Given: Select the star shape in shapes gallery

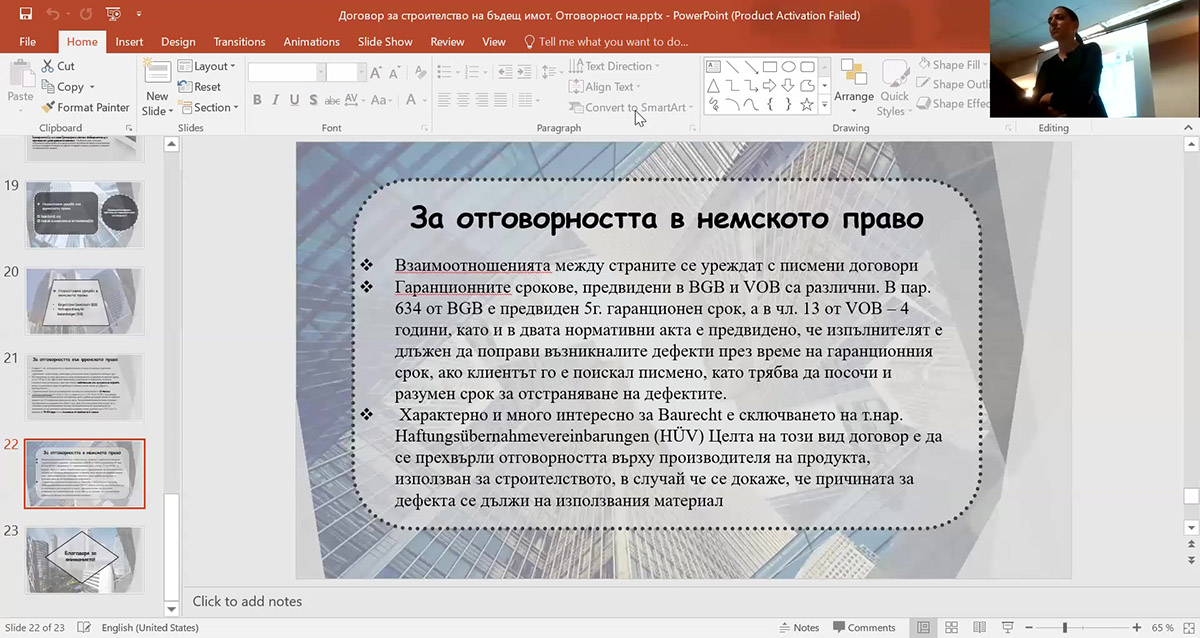Looking at the screenshot, I should coord(808,103).
